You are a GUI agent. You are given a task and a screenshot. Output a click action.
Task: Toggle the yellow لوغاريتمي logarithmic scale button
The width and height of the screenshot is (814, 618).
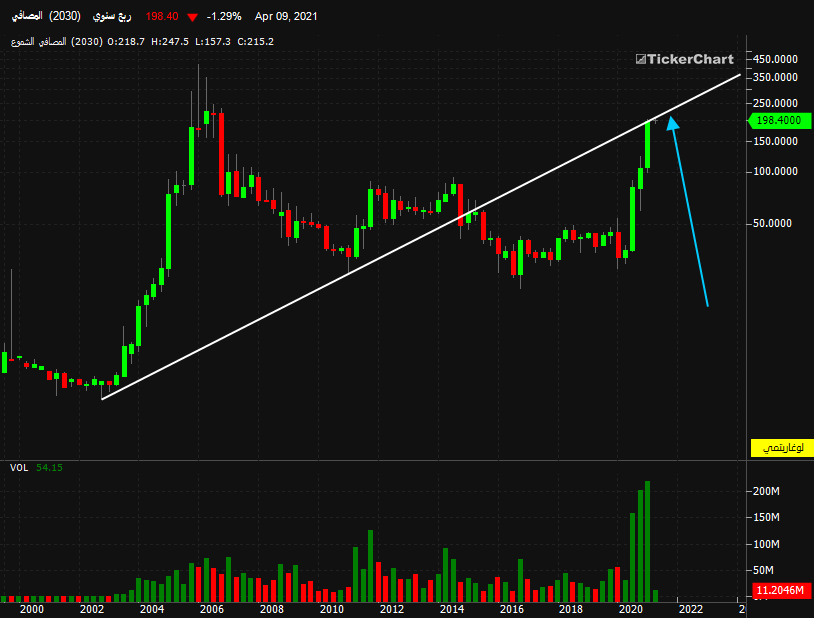782,448
